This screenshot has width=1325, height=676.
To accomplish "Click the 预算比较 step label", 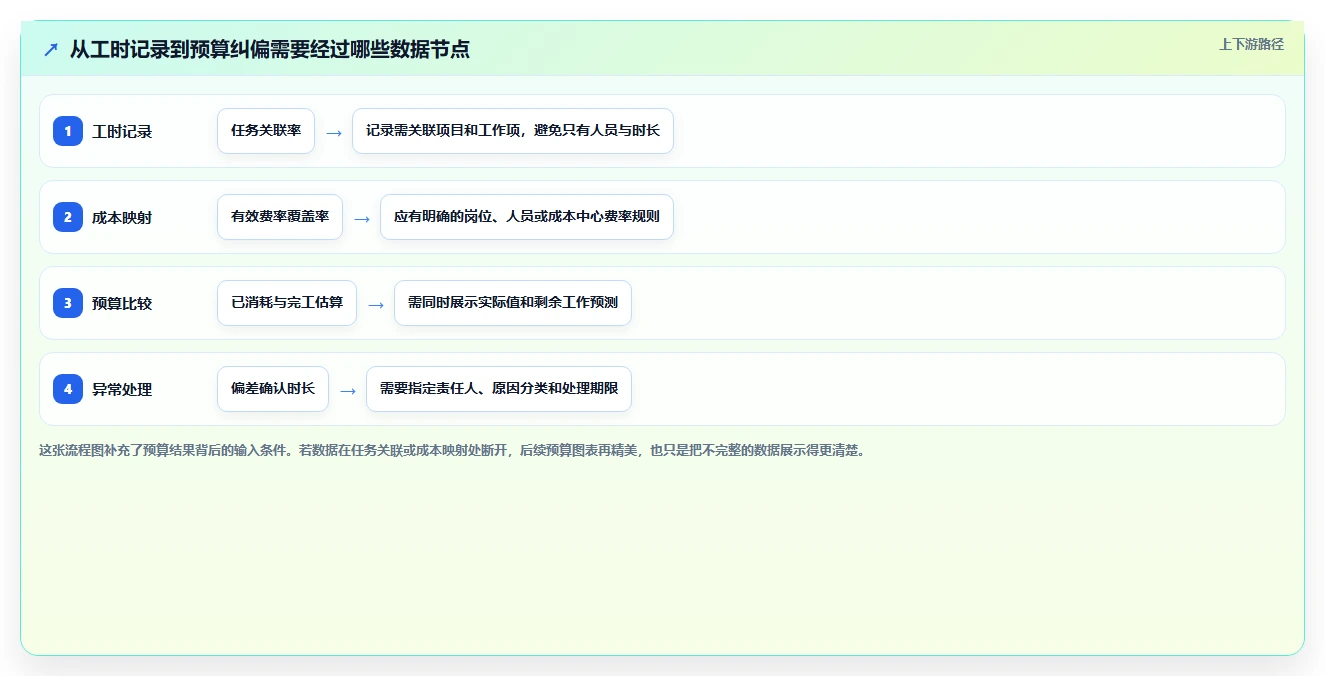I will pyautogui.click(x=122, y=304).
